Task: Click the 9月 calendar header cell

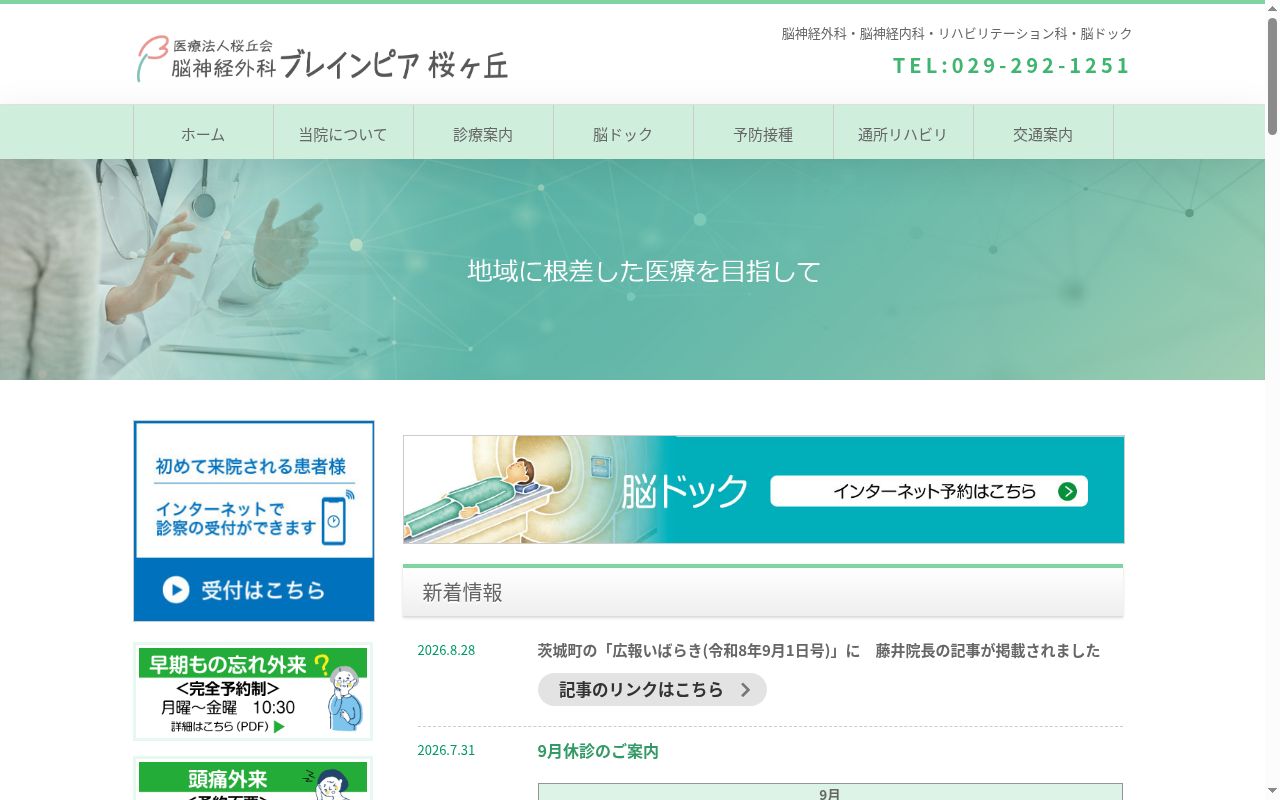Action: pyautogui.click(x=830, y=793)
